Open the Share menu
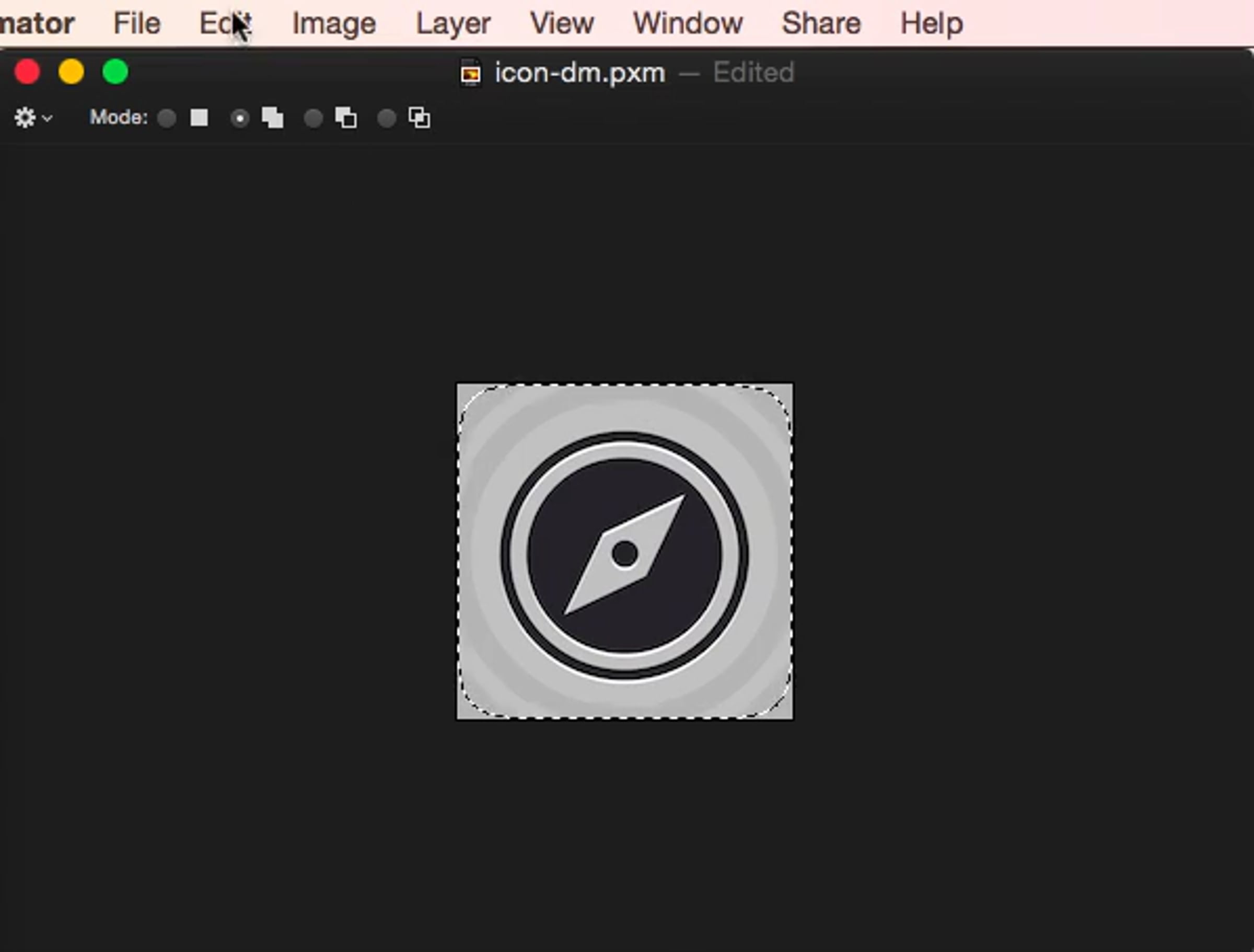 [x=821, y=23]
